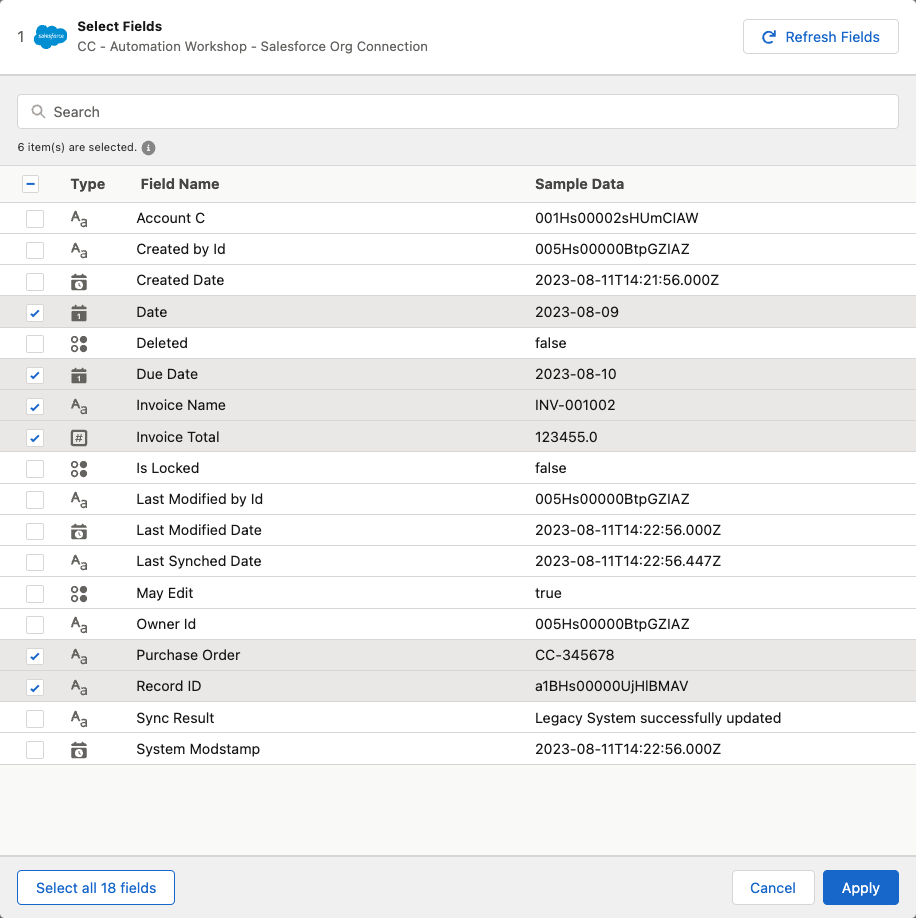Click the Salesforce cloud logo icon
This screenshot has height=918, width=916.
[x=50, y=37]
